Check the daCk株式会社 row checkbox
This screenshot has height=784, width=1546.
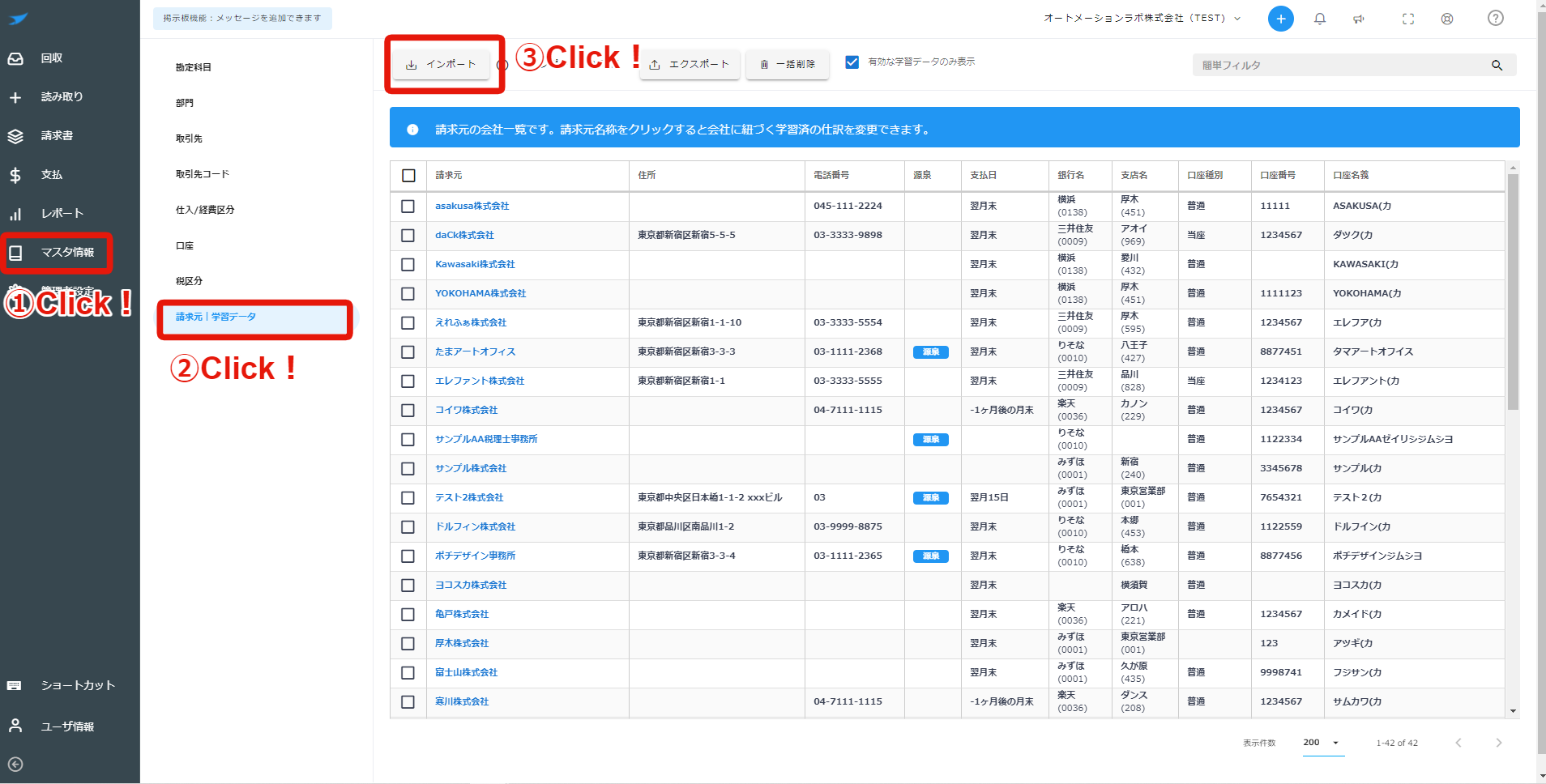point(408,236)
